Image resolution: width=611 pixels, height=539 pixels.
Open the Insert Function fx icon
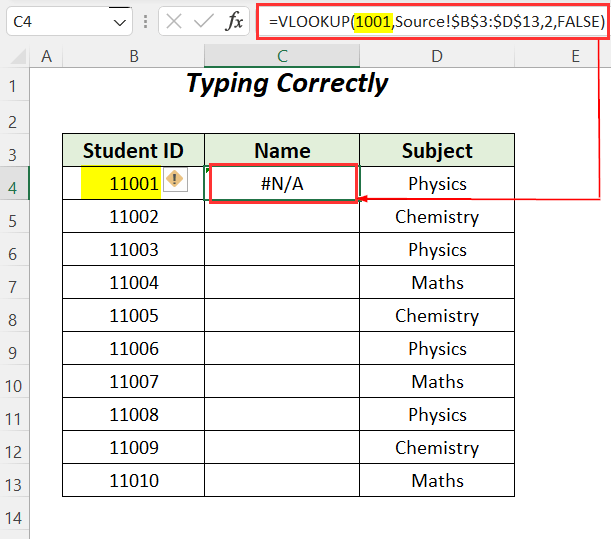click(234, 21)
